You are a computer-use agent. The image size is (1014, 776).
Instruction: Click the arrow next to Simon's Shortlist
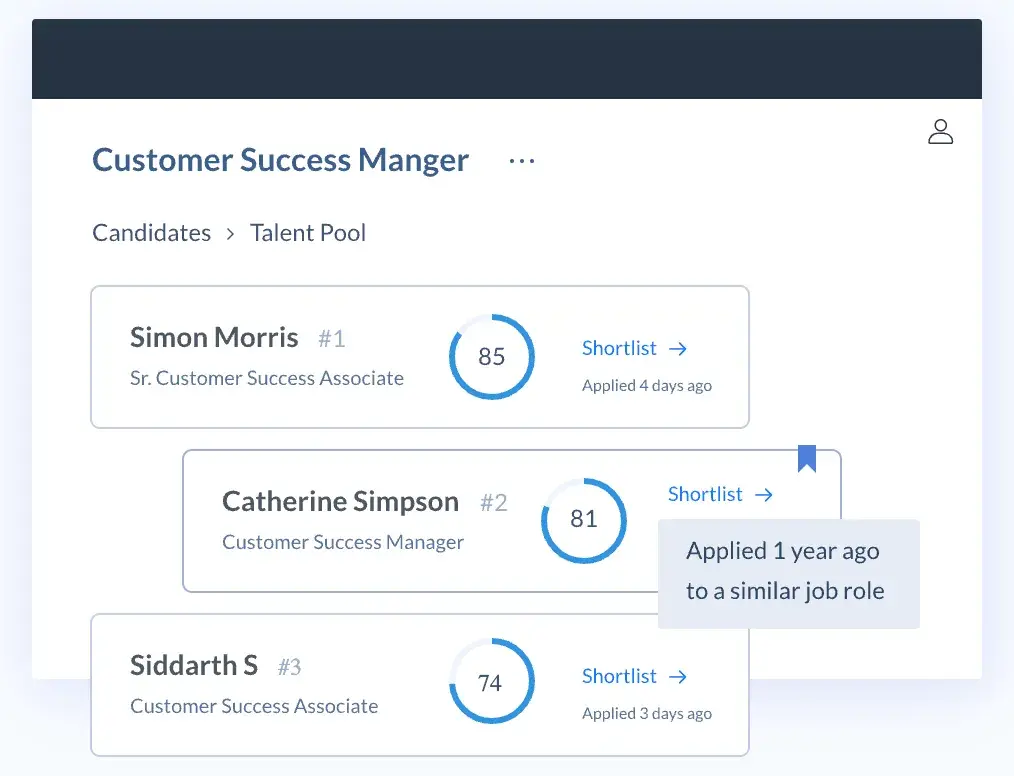678,349
